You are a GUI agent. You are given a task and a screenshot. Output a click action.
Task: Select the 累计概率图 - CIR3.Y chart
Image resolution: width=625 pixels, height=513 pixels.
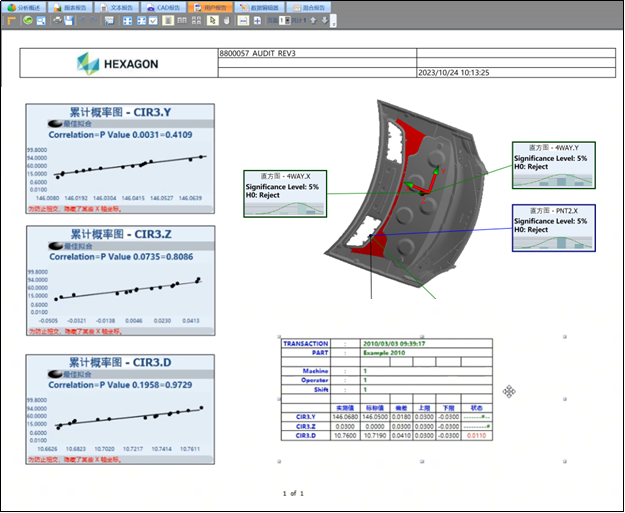[120, 159]
